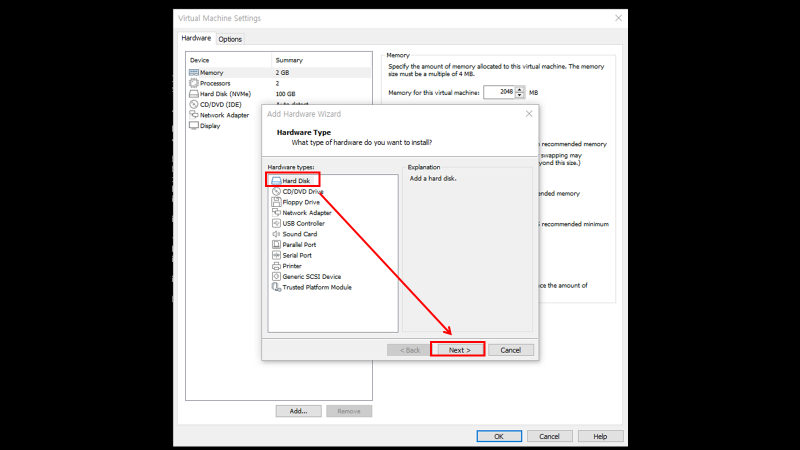Click the Hard Disk (NVMe) device icon
Screen dimensions: 800x450
coord(193,94)
